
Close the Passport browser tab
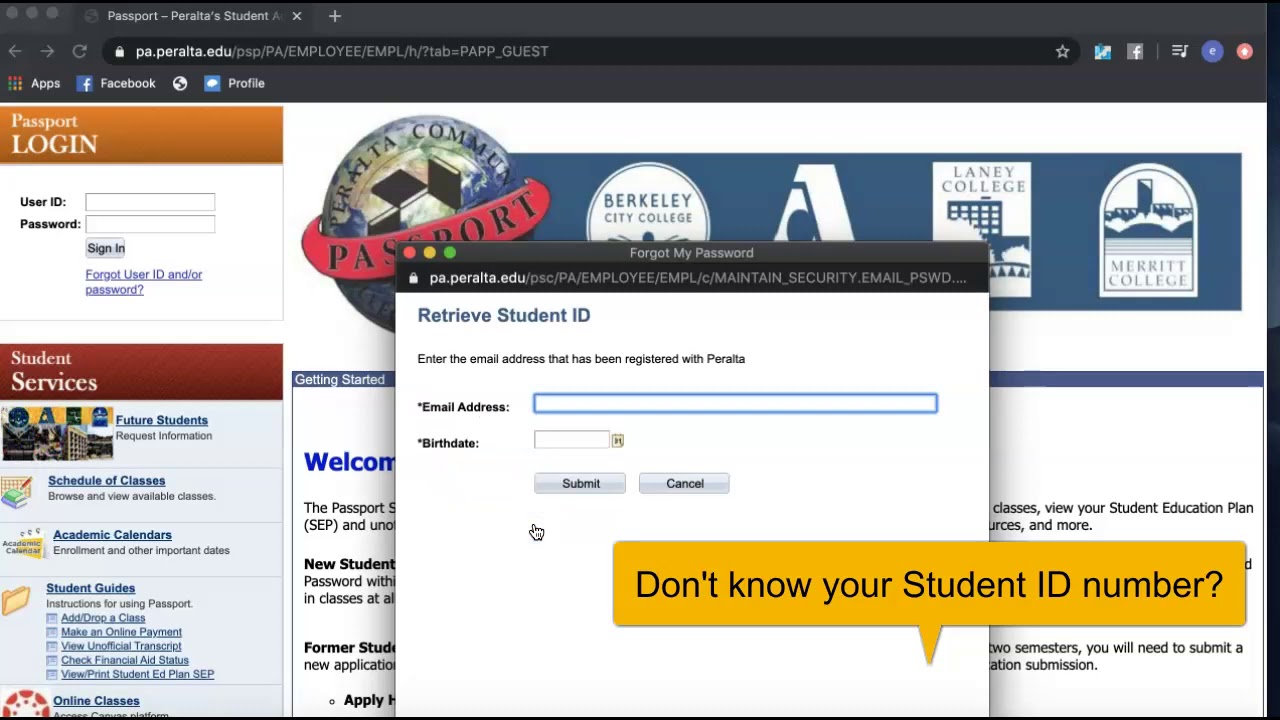[297, 16]
